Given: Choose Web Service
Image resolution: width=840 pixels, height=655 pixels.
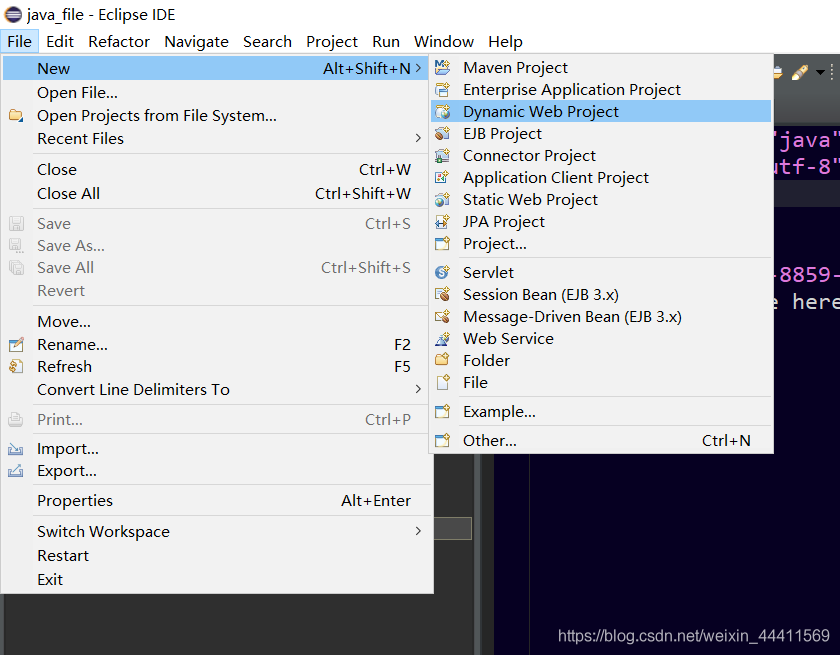Looking at the screenshot, I should tap(601, 338).
